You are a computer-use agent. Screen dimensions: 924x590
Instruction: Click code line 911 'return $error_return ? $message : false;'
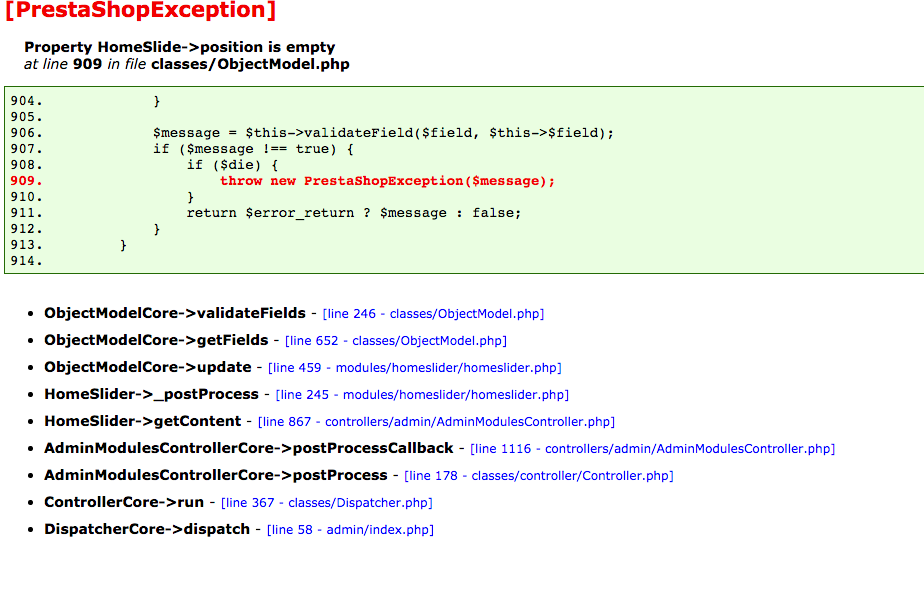click(x=354, y=213)
